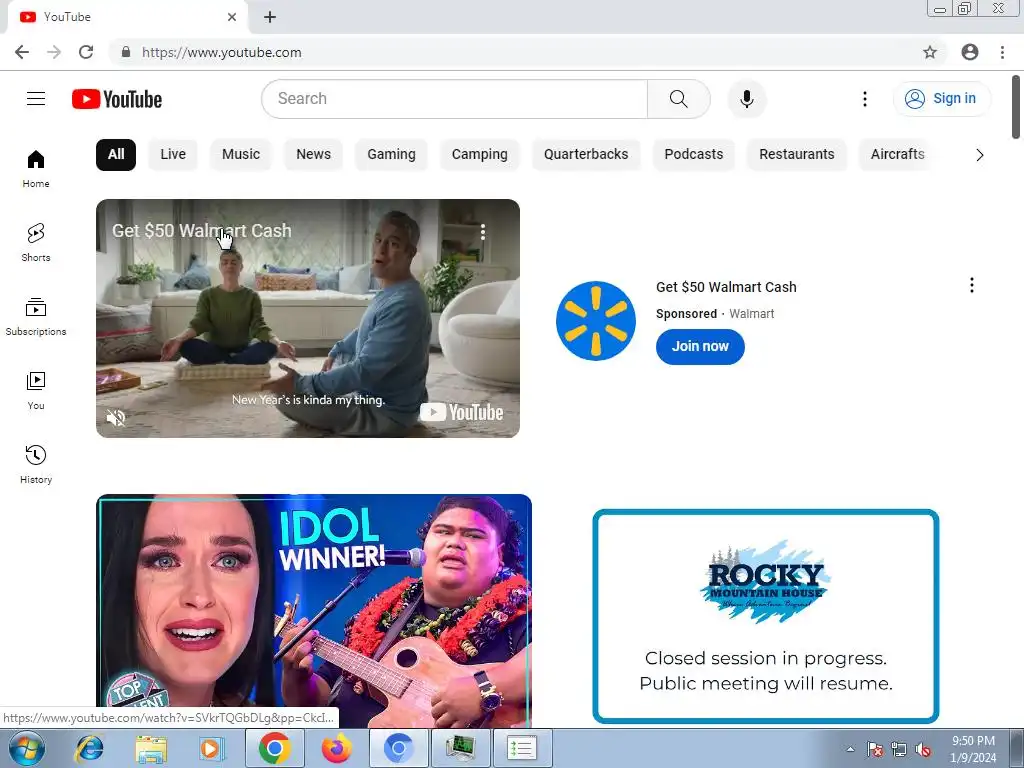Click the magnifier search button
The height and width of the screenshot is (768, 1024).
pos(679,99)
